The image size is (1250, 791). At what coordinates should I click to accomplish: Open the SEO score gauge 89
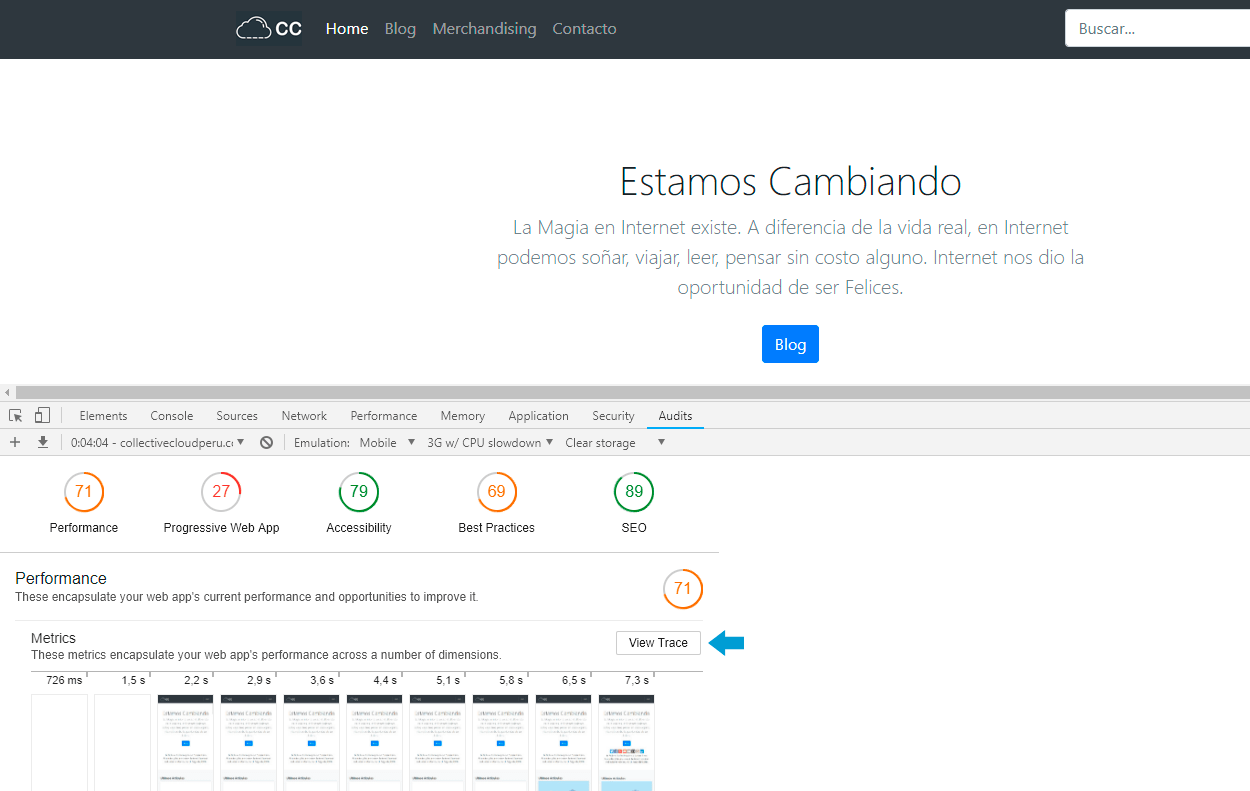point(634,492)
